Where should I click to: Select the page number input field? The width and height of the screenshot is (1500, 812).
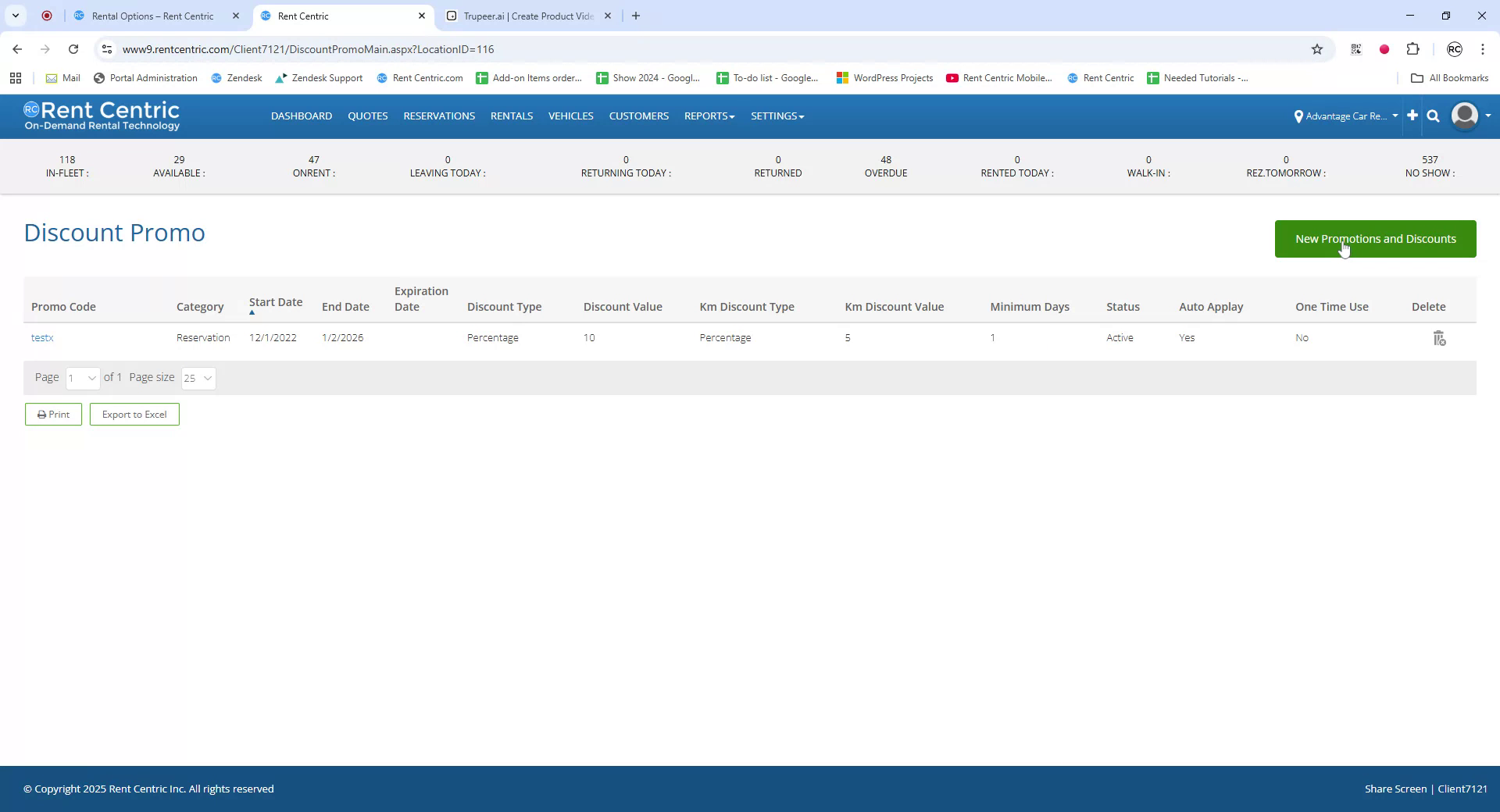click(x=82, y=378)
